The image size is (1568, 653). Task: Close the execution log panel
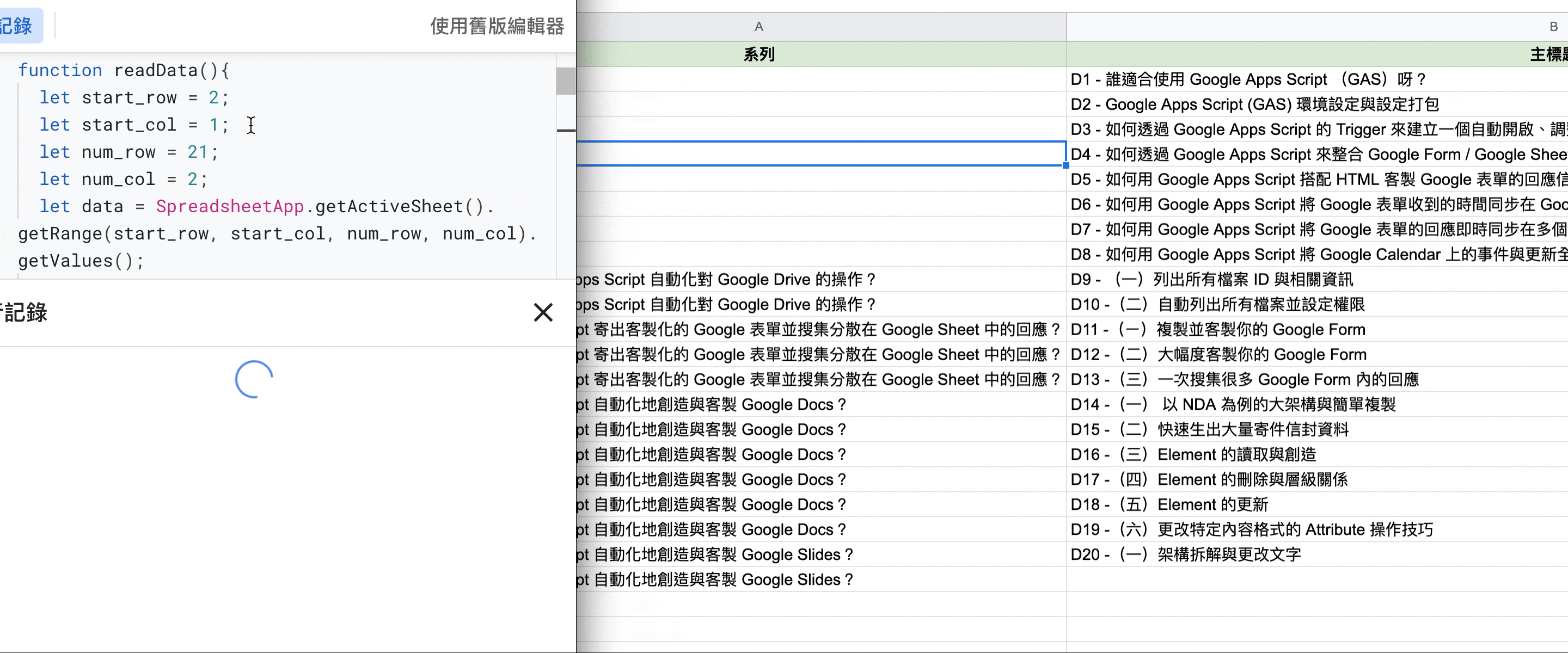coord(542,313)
